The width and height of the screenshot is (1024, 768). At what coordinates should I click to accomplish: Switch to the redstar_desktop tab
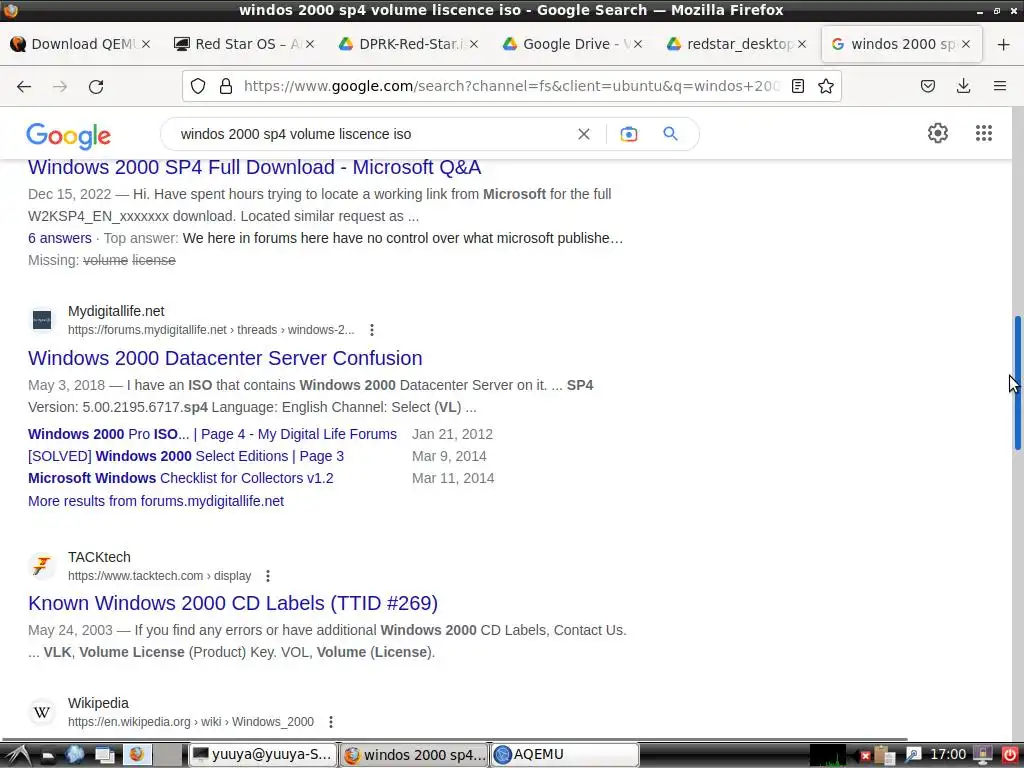(x=736, y=44)
